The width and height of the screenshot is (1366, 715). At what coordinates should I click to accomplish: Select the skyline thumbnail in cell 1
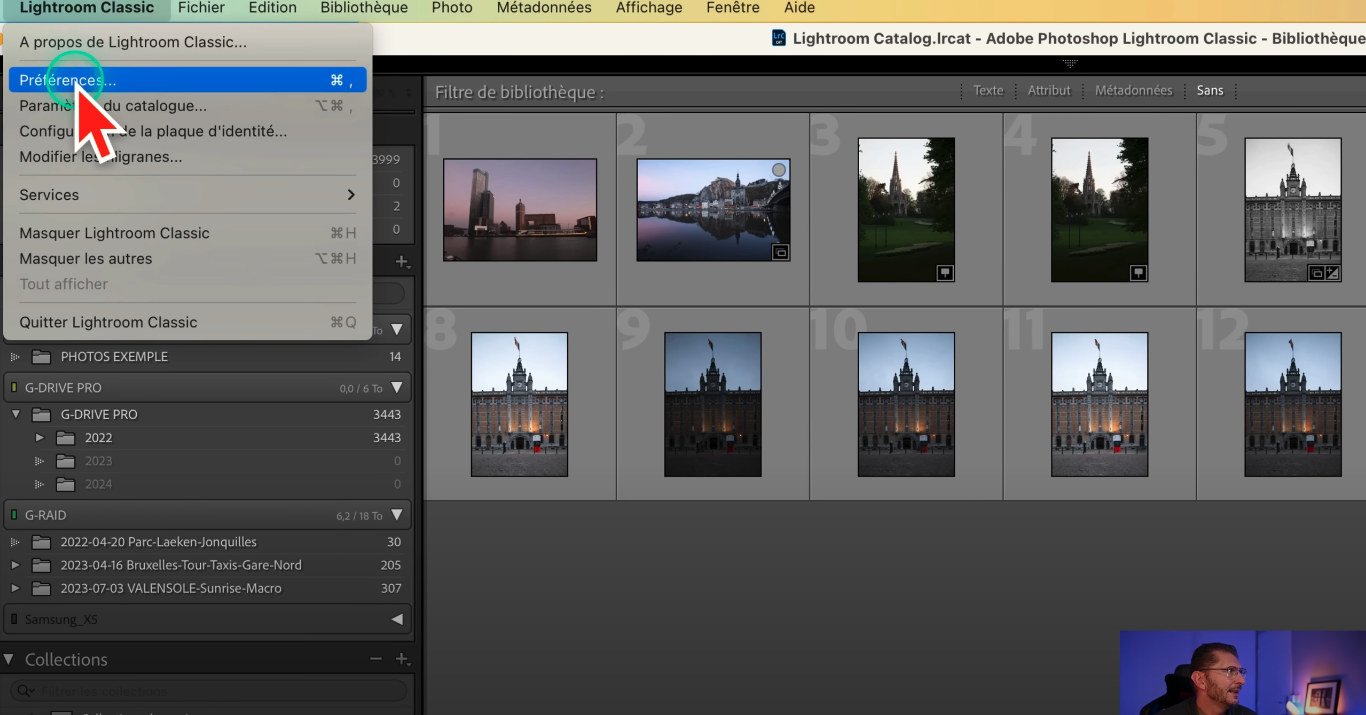point(520,210)
